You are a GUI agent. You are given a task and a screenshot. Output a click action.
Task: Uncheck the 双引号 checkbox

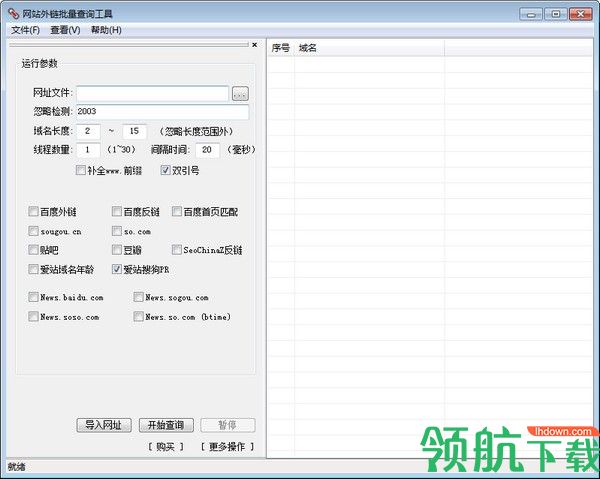tap(165, 170)
